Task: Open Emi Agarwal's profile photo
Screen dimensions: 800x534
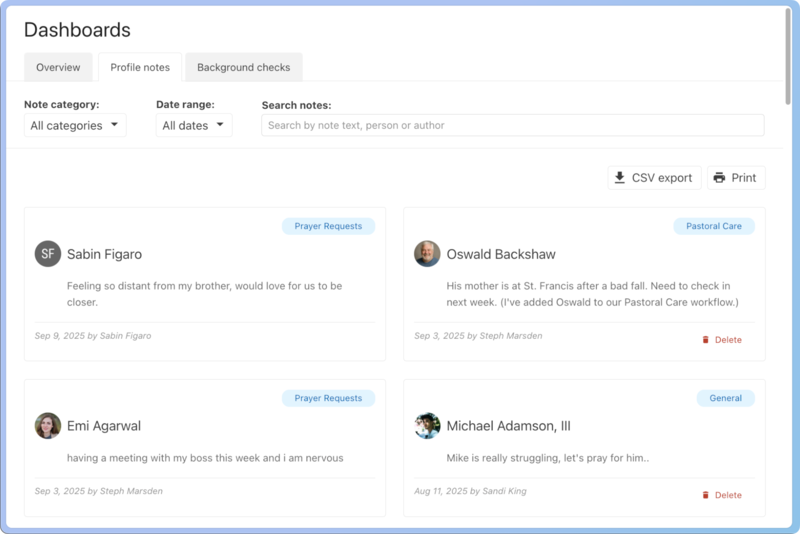Action: click(x=47, y=425)
